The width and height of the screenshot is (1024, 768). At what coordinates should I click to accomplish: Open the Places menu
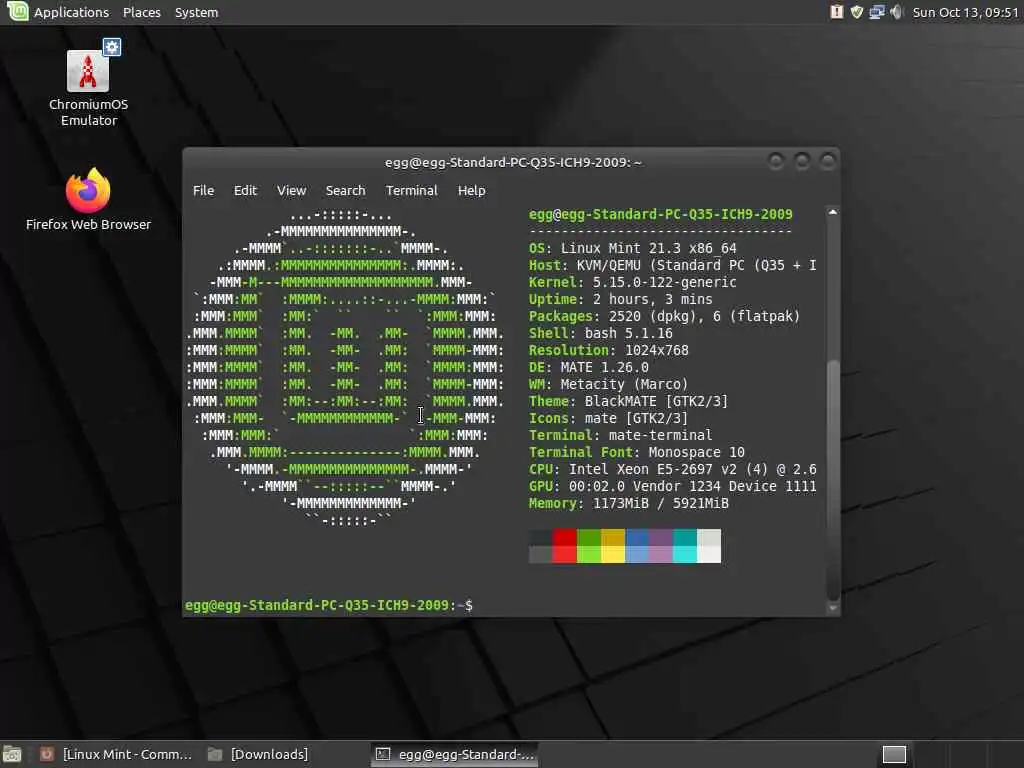coord(142,12)
